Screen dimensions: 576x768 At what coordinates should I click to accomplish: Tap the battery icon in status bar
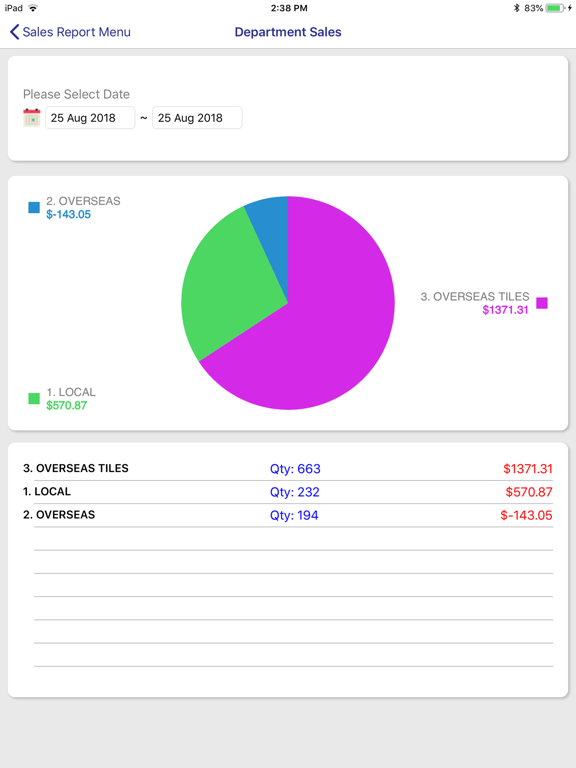point(555,8)
